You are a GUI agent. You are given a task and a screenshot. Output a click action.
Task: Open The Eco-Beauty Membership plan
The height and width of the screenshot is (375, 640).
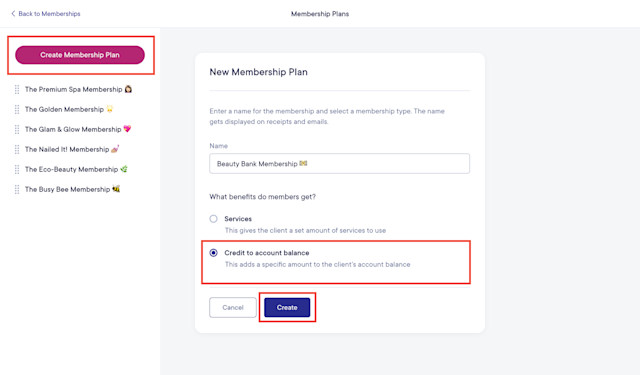[76, 169]
